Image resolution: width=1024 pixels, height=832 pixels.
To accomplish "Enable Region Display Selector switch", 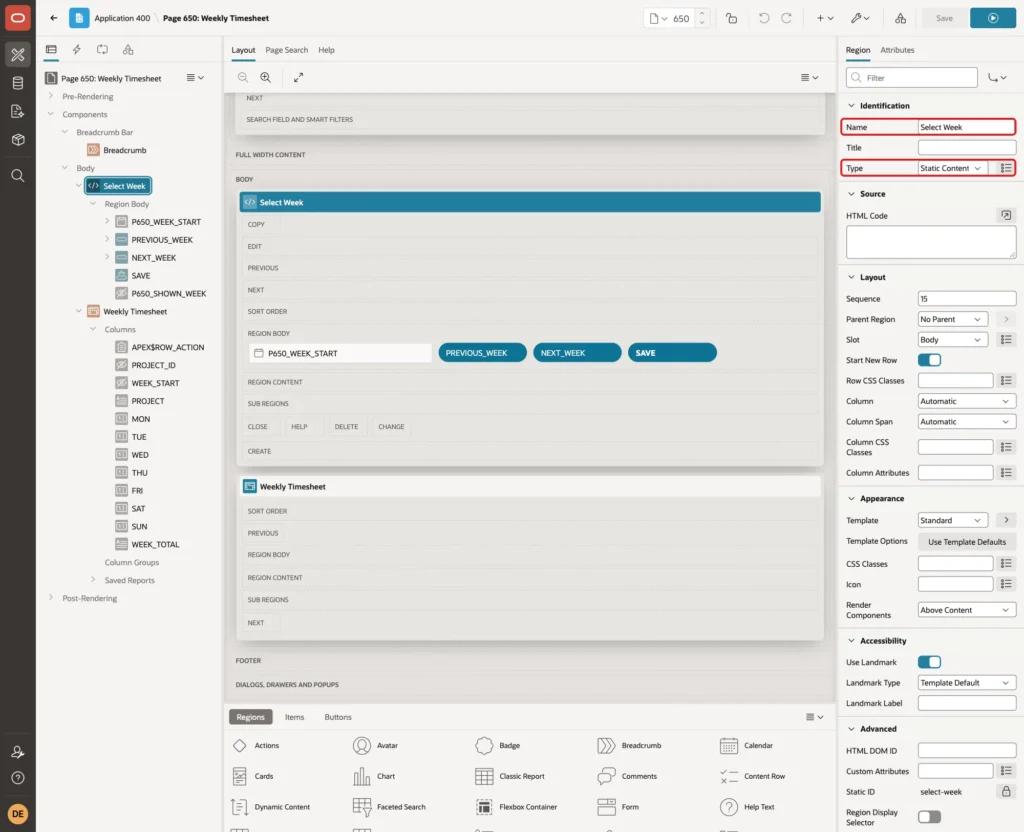I will (x=929, y=816).
